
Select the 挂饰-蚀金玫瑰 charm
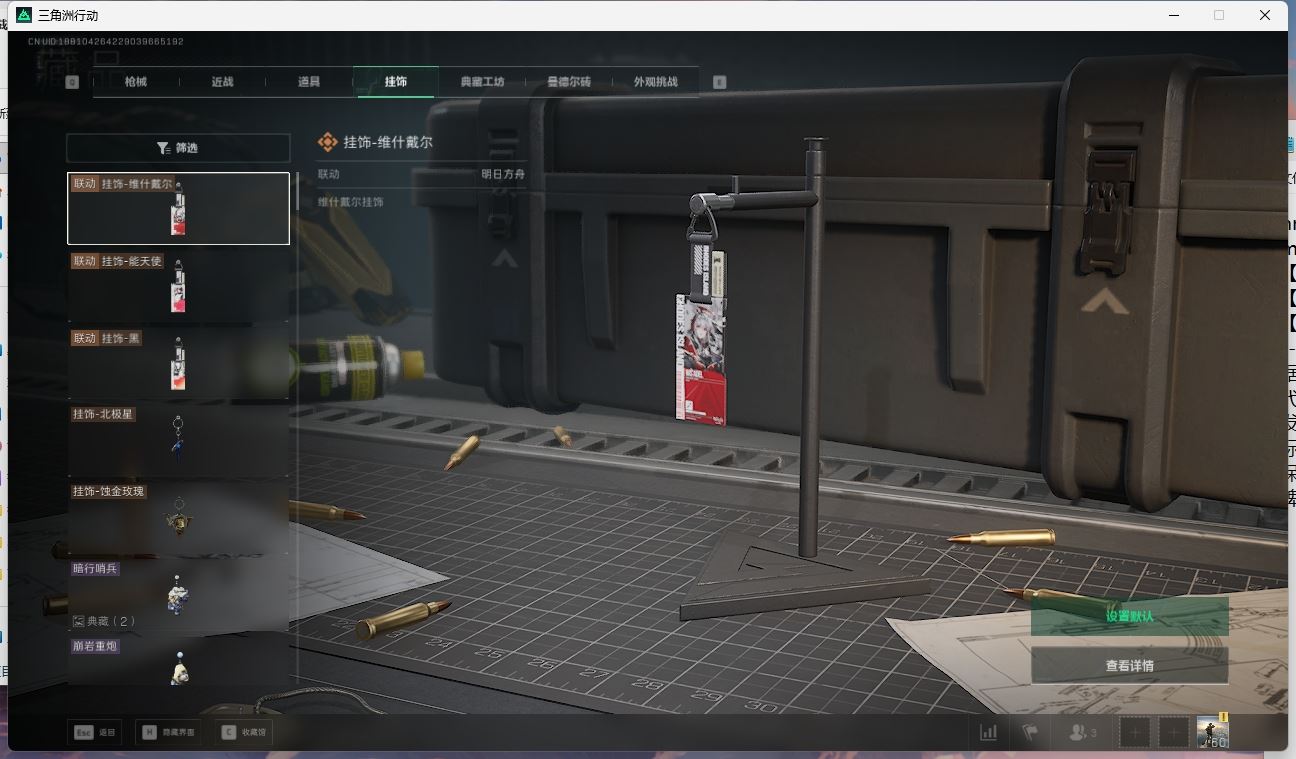(178, 515)
